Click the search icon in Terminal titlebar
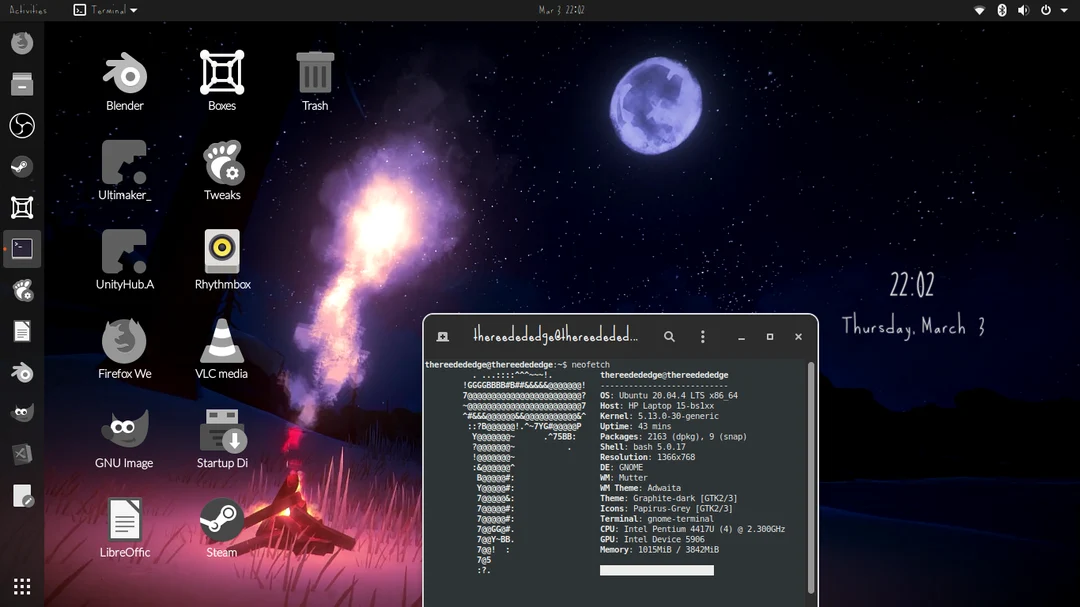This screenshot has height=607, width=1080. coord(669,337)
